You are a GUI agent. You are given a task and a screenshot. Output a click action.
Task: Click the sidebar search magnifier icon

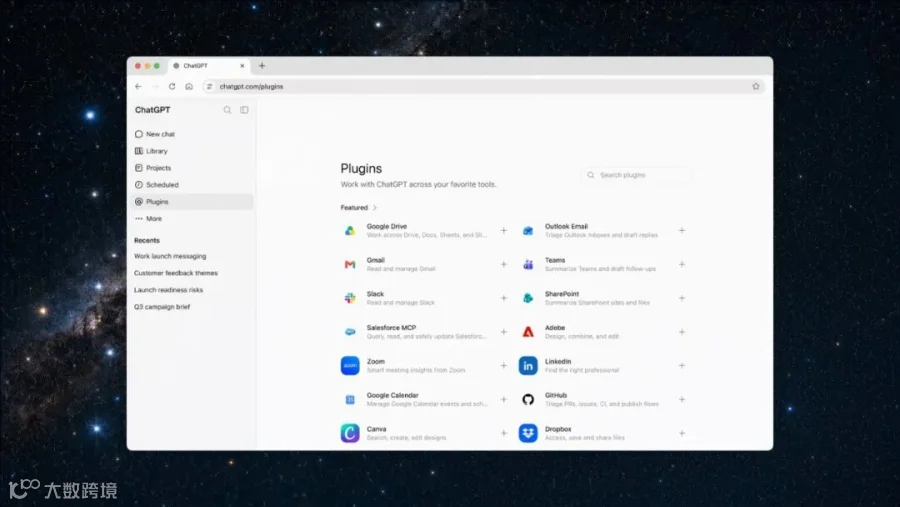point(227,110)
